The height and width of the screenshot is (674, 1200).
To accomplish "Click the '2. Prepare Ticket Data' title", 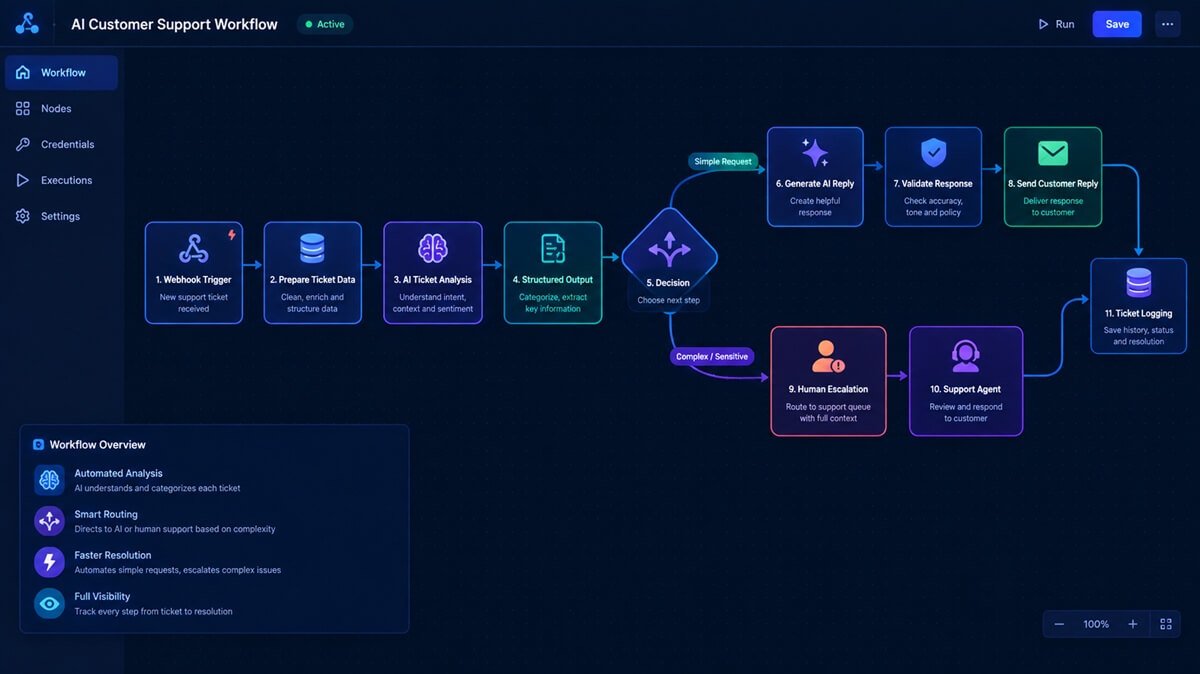I will pos(312,280).
